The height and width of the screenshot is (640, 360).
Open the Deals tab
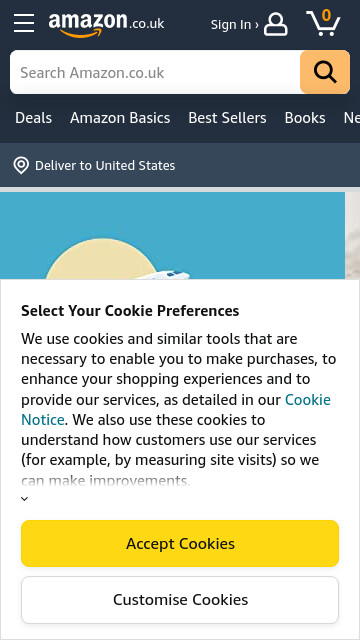click(x=33, y=118)
